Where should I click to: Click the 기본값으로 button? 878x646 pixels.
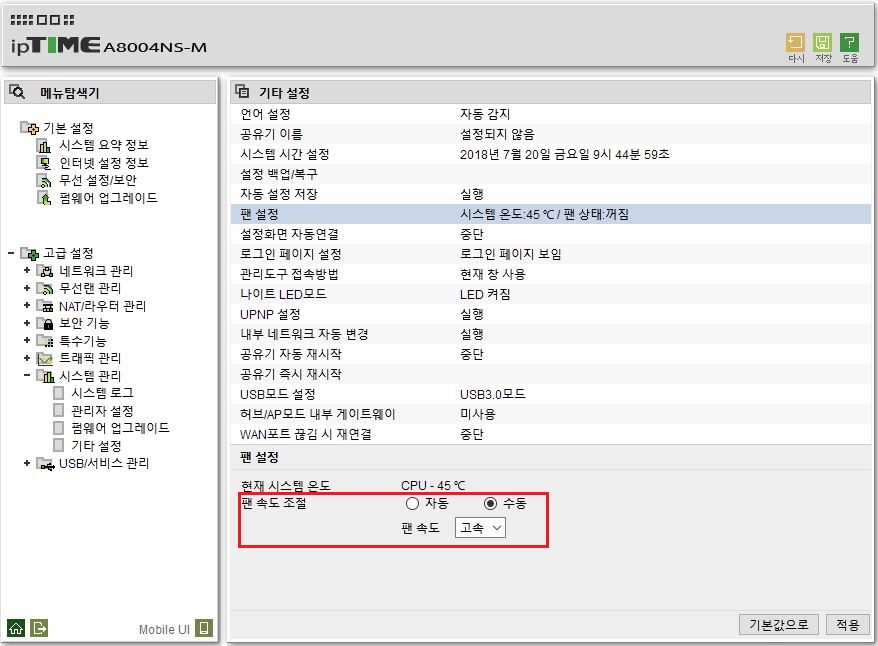click(779, 624)
